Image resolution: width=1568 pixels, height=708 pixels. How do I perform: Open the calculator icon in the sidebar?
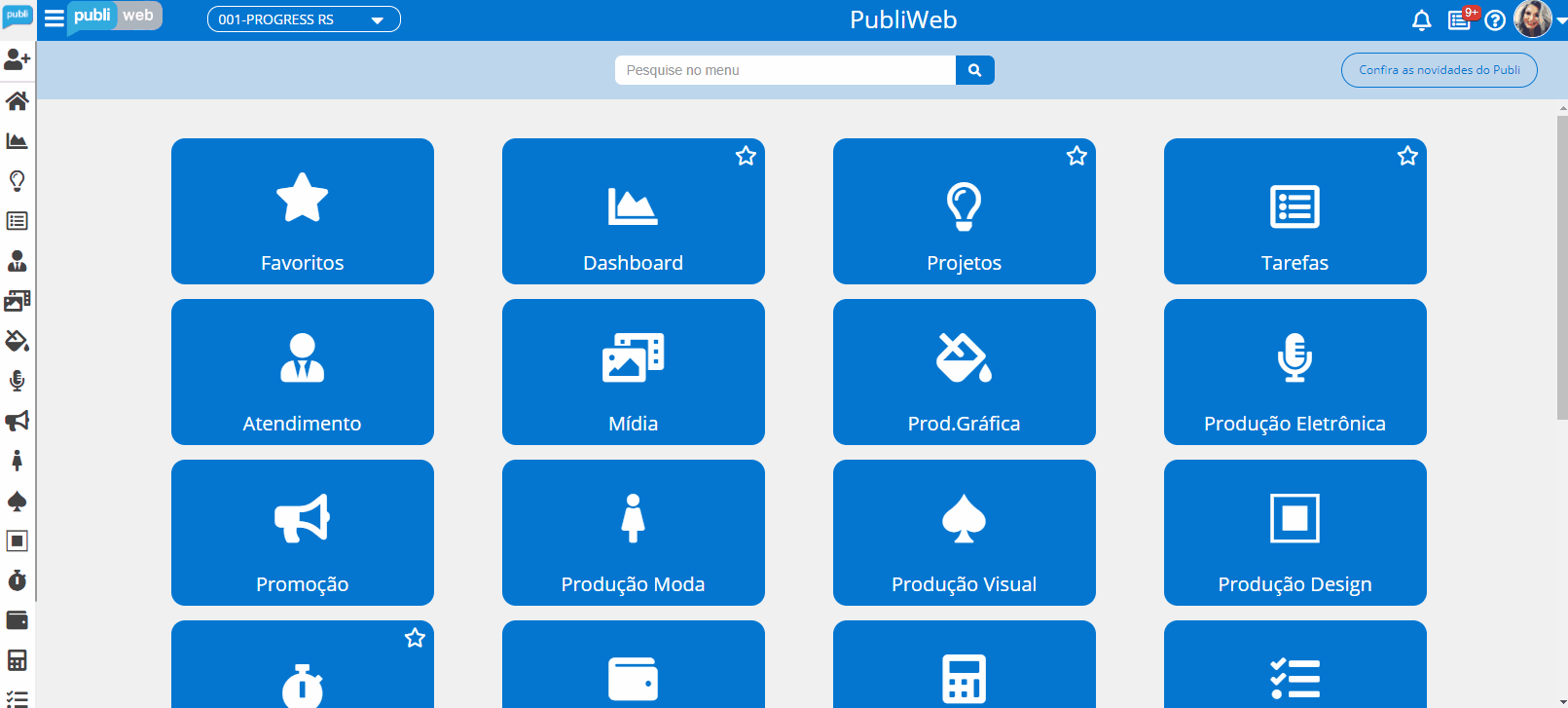coord(18,660)
